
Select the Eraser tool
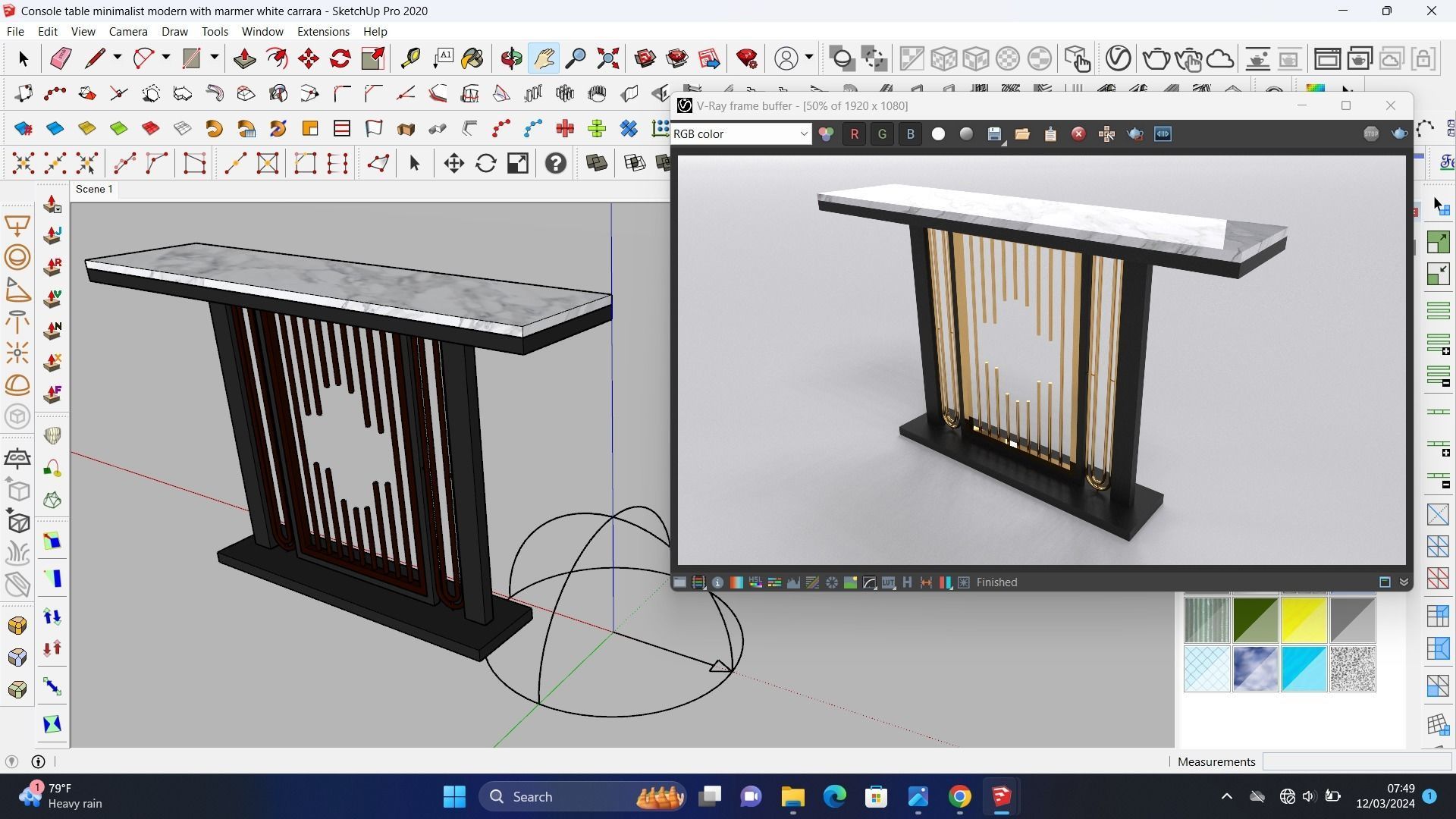[61, 58]
